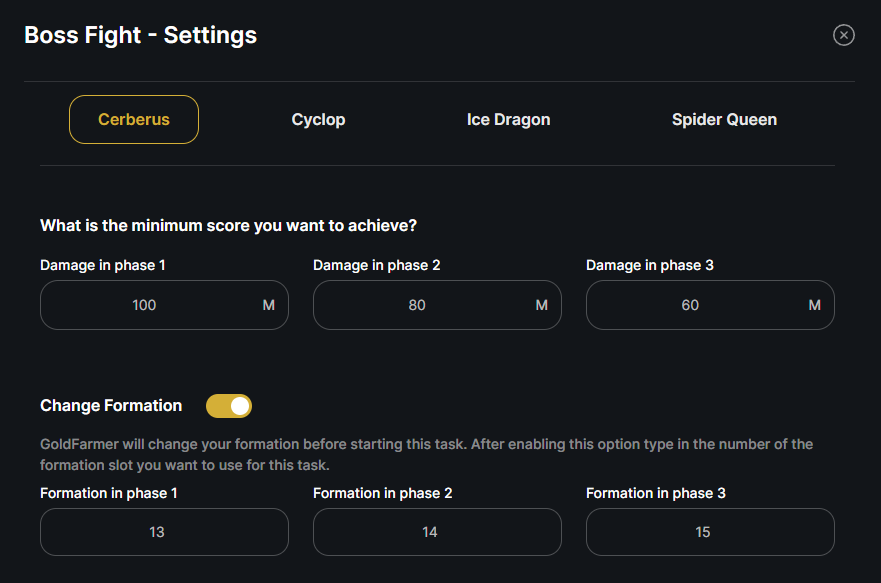Switch to the Cyclop tab
The height and width of the screenshot is (583, 881).
point(318,120)
